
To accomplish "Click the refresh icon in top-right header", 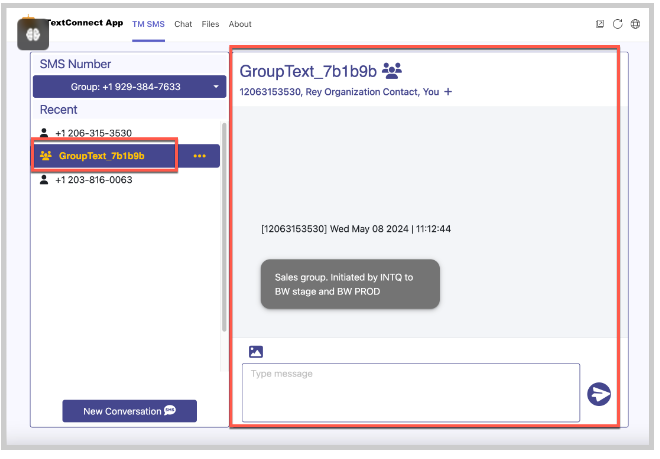I will [617, 24].
